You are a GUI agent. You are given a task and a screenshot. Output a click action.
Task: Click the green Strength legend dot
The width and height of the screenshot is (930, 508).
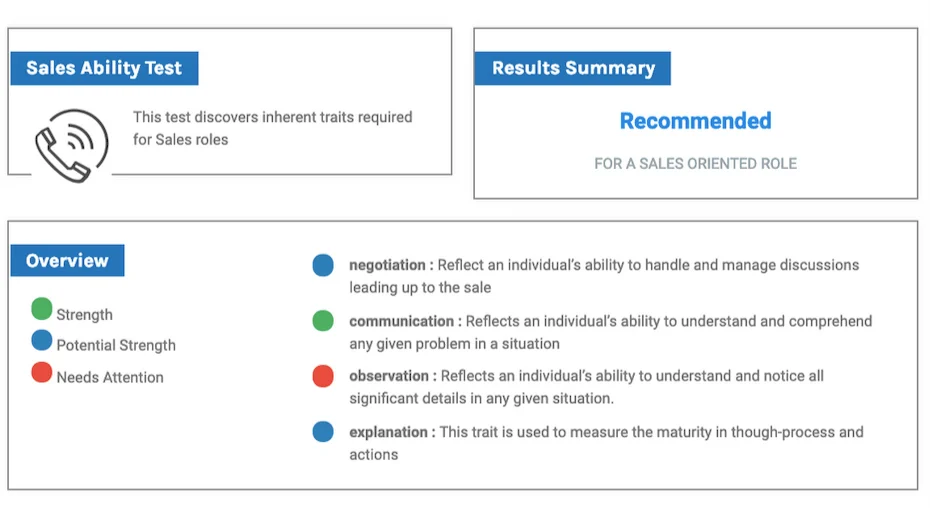click(x=42, y=309)
